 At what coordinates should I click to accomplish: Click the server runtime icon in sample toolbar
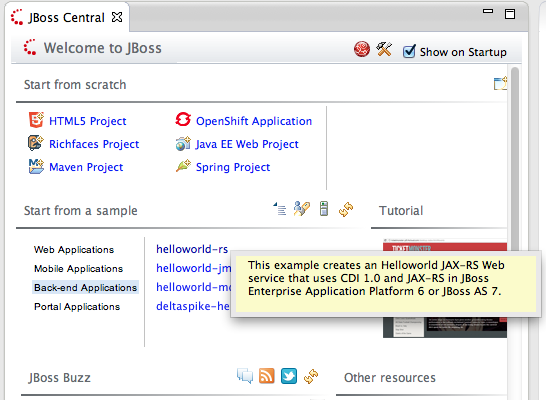[324, 209]
